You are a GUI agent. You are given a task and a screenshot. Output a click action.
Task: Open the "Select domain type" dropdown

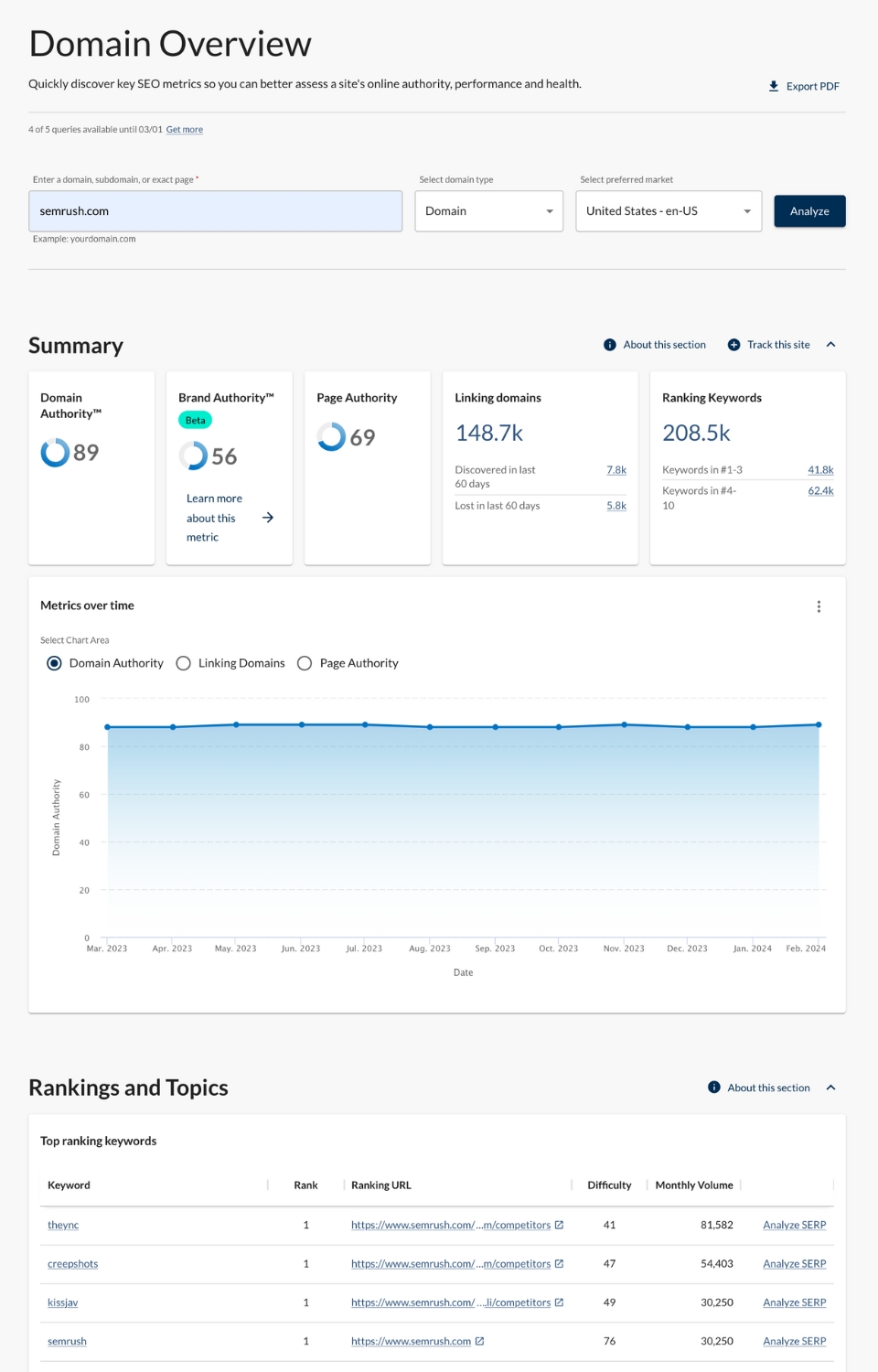tap(488, 211)
